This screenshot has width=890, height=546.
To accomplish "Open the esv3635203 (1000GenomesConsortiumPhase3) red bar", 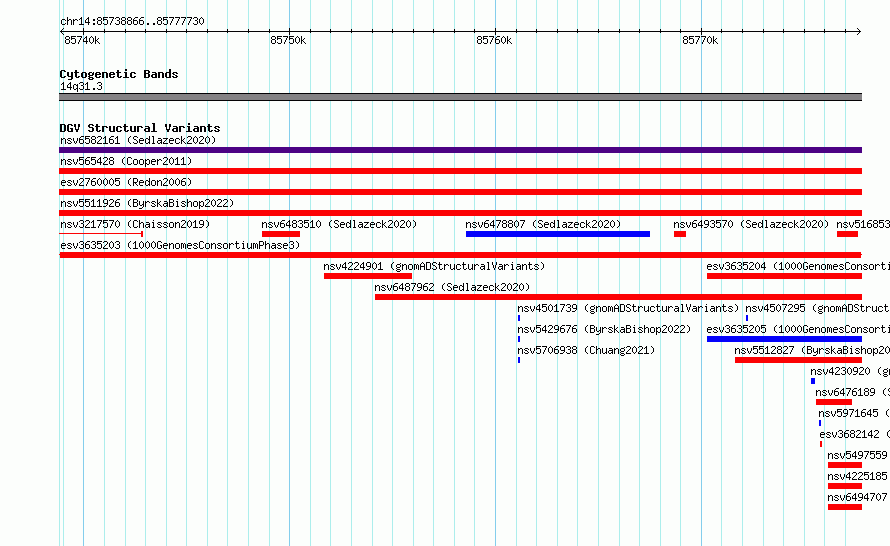I will [x=460, y=255].
